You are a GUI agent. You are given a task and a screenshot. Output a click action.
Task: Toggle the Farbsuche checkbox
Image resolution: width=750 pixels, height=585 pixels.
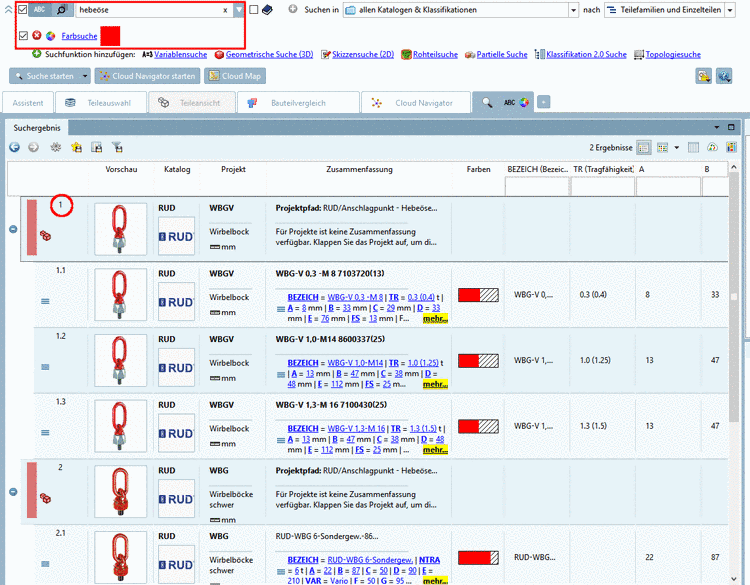(23, 35)
